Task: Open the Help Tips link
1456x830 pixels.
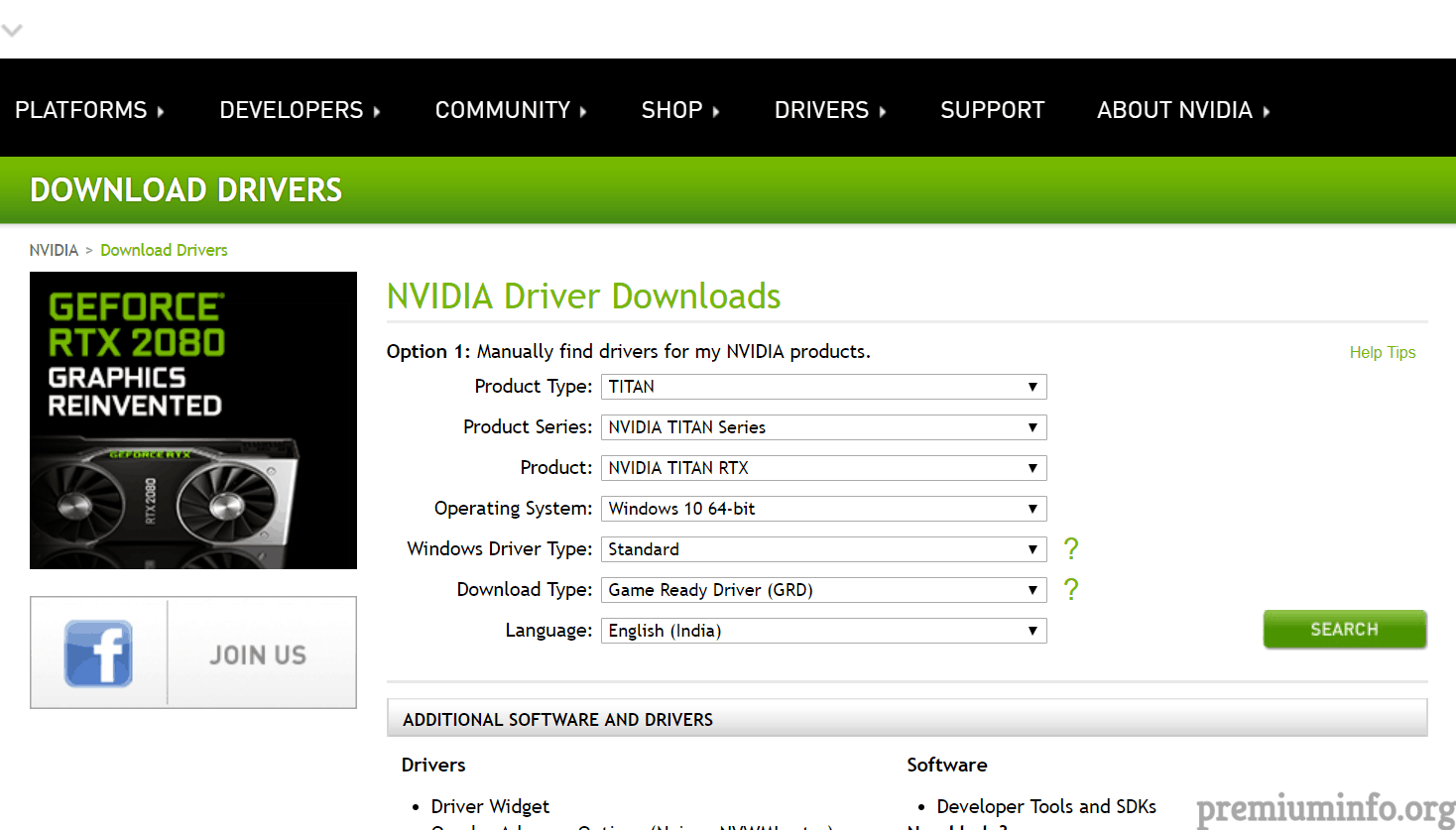Action: point(1382,352)
